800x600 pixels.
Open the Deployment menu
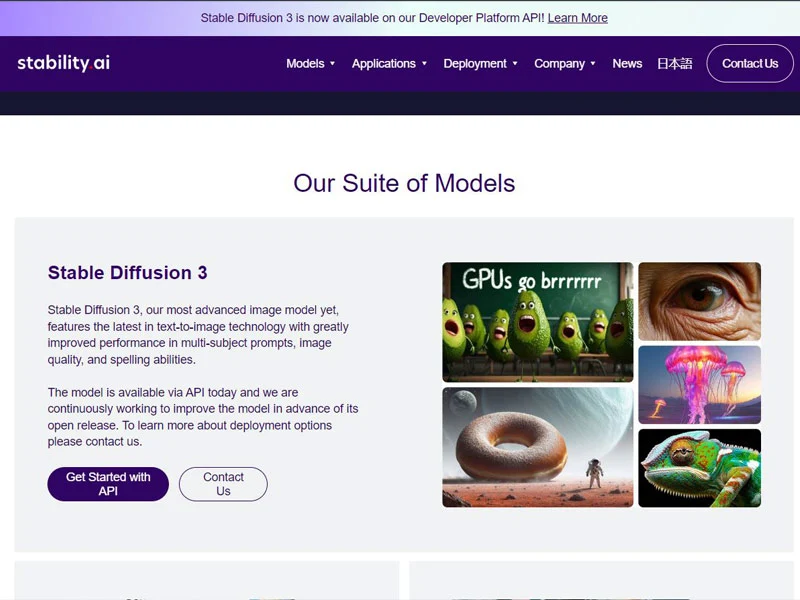point(475,63)
